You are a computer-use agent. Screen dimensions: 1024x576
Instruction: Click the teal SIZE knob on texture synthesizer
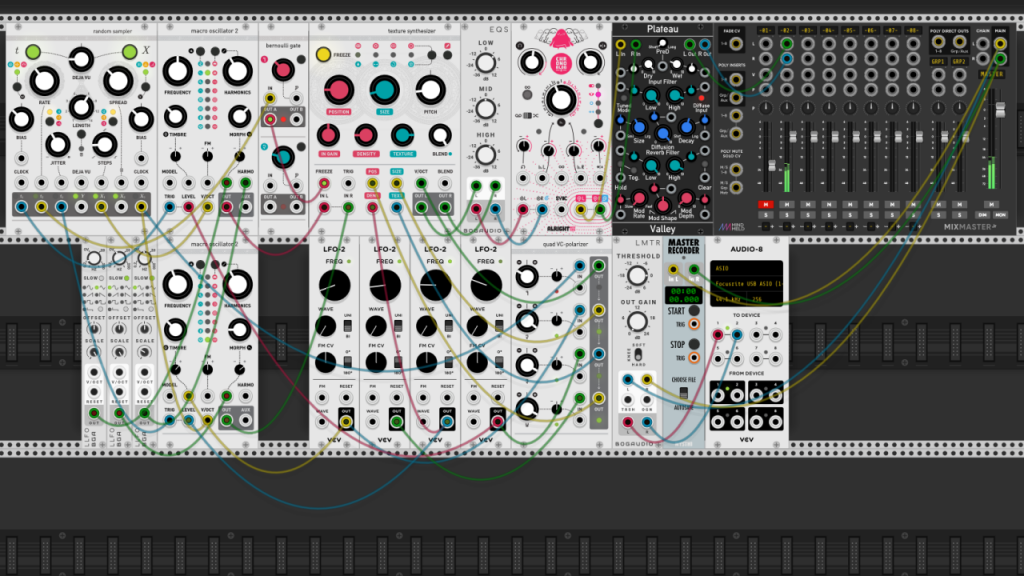tap(384, 91)
